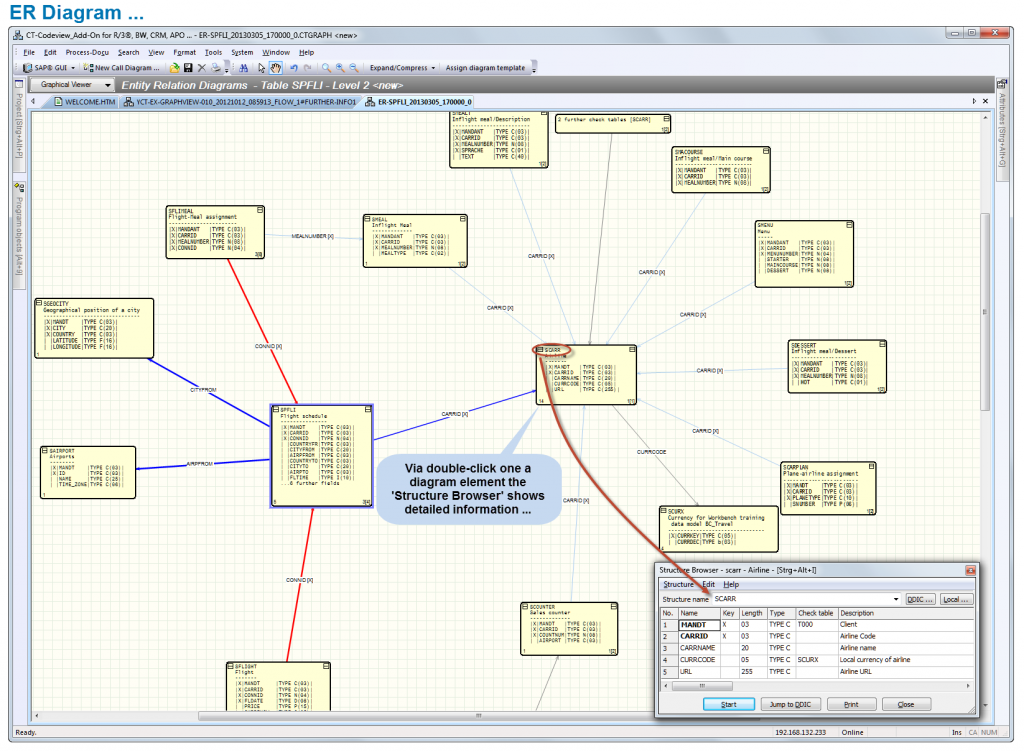Open the Structure name SCARR dropdown

coord(897,599)
